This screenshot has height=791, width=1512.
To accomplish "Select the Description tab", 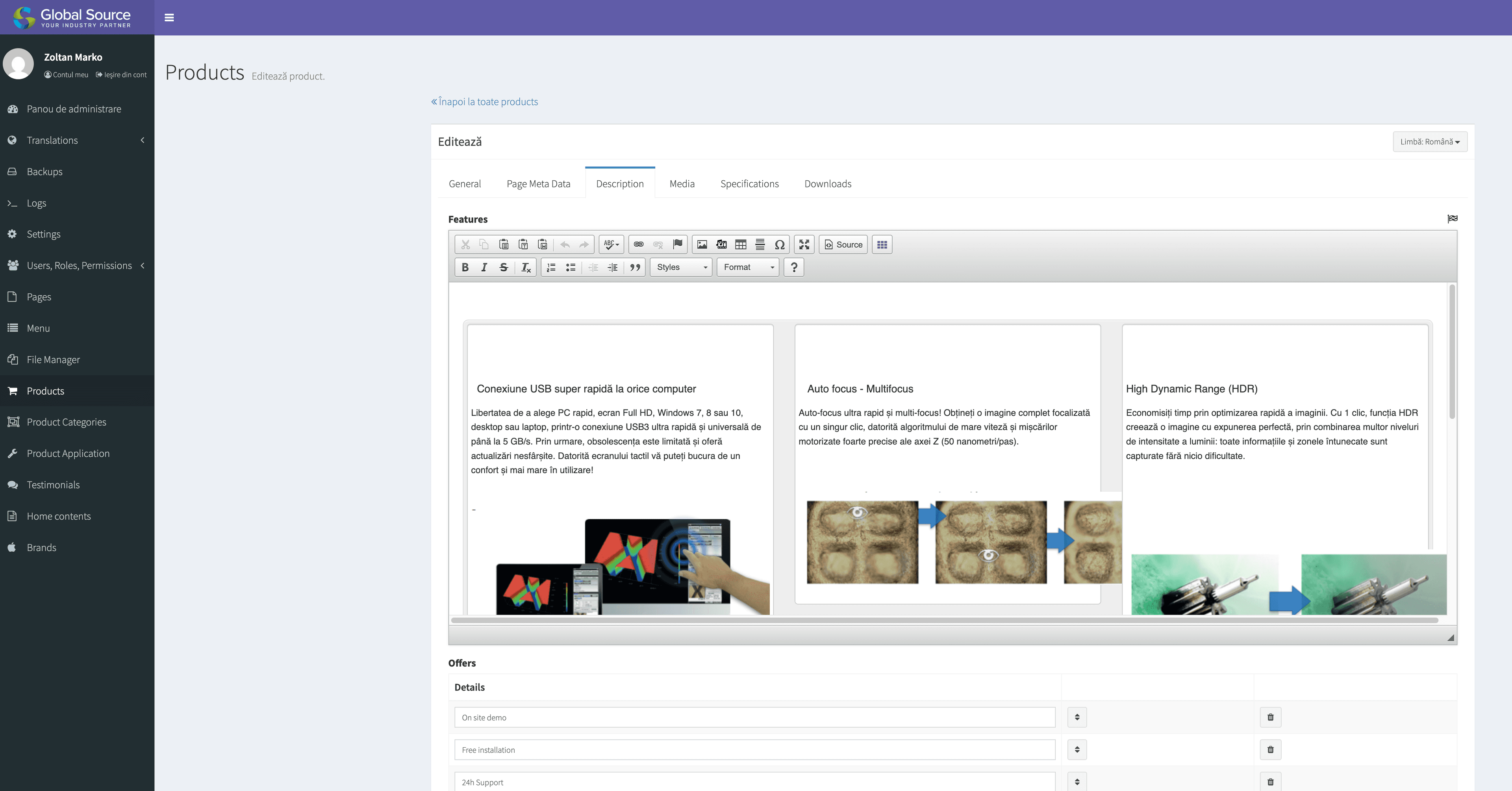I will tap(620, 183).
